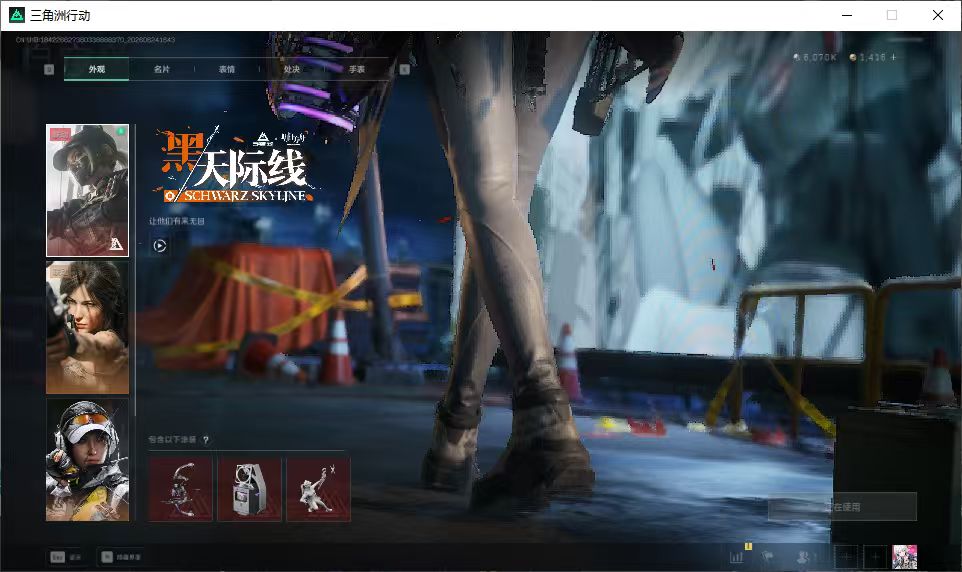The width and height of the screenshot is (962, 572).
Task: Maximize the 三角洲行动 window
Action: point(892,15)
